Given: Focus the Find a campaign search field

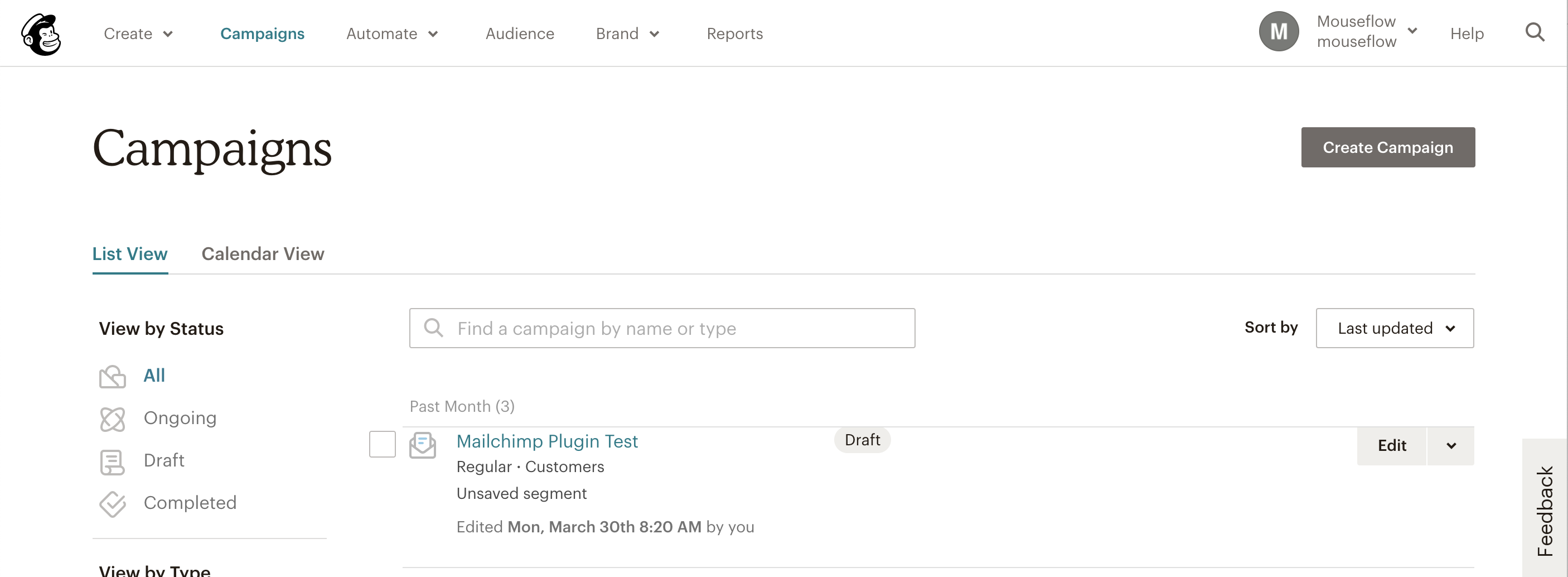Looking at the screenshot, I should coord(662,328).
